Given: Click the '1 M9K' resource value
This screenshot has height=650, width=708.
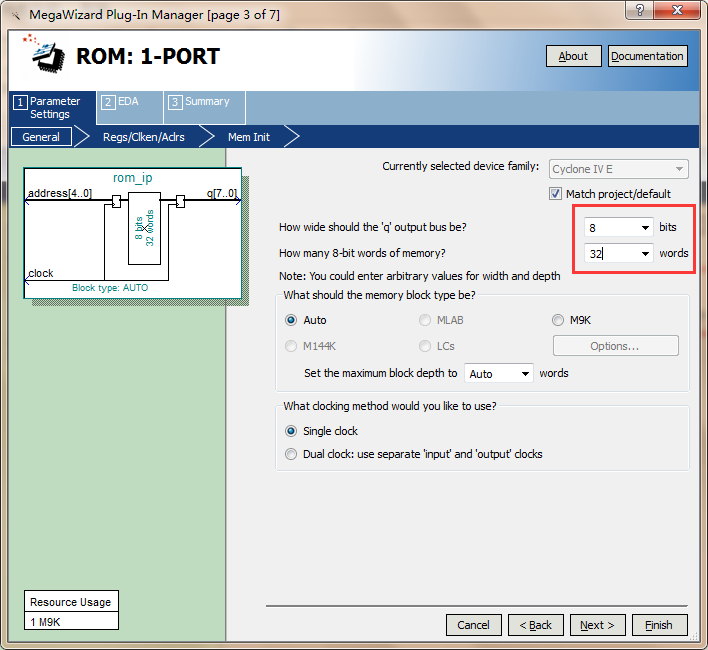Looking at the screenshot, I should point(45,622).
